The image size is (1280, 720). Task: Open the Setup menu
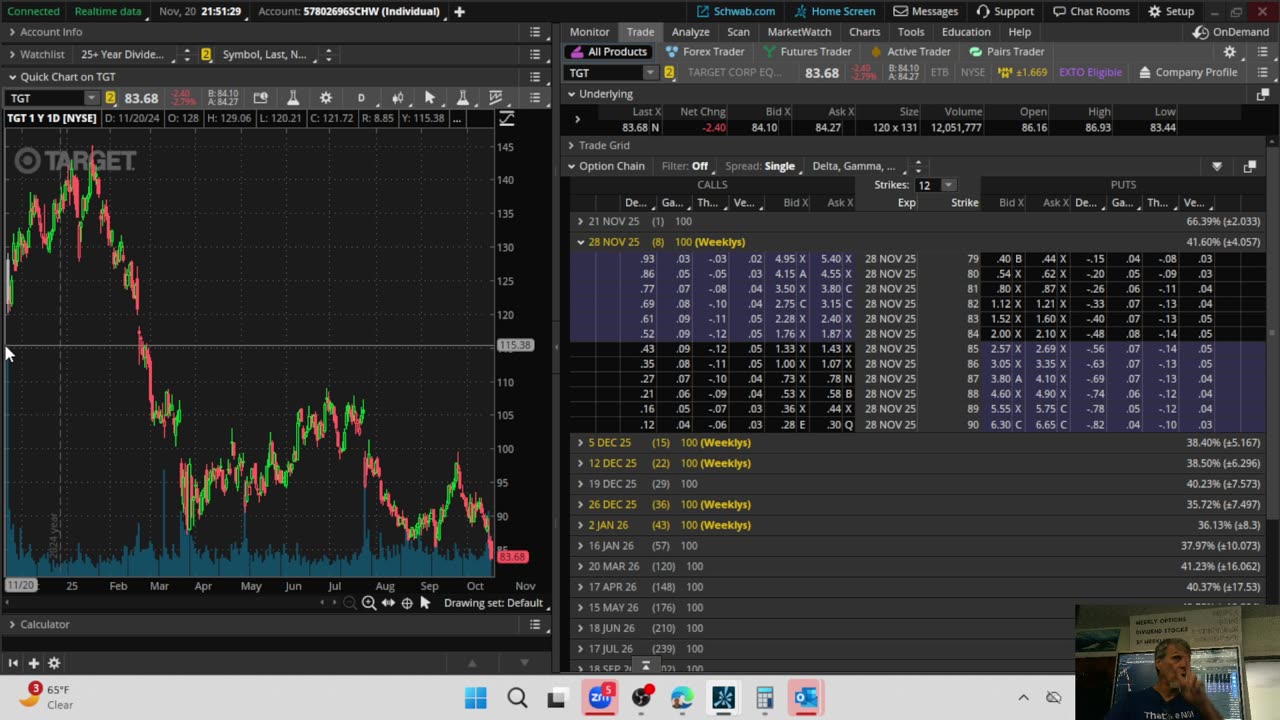(x=1171, y=11)
